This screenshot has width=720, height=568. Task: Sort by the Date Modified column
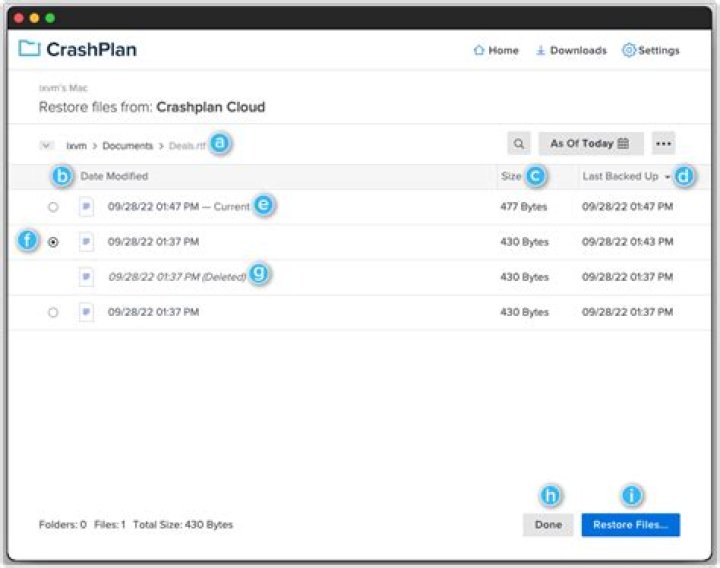114,176
